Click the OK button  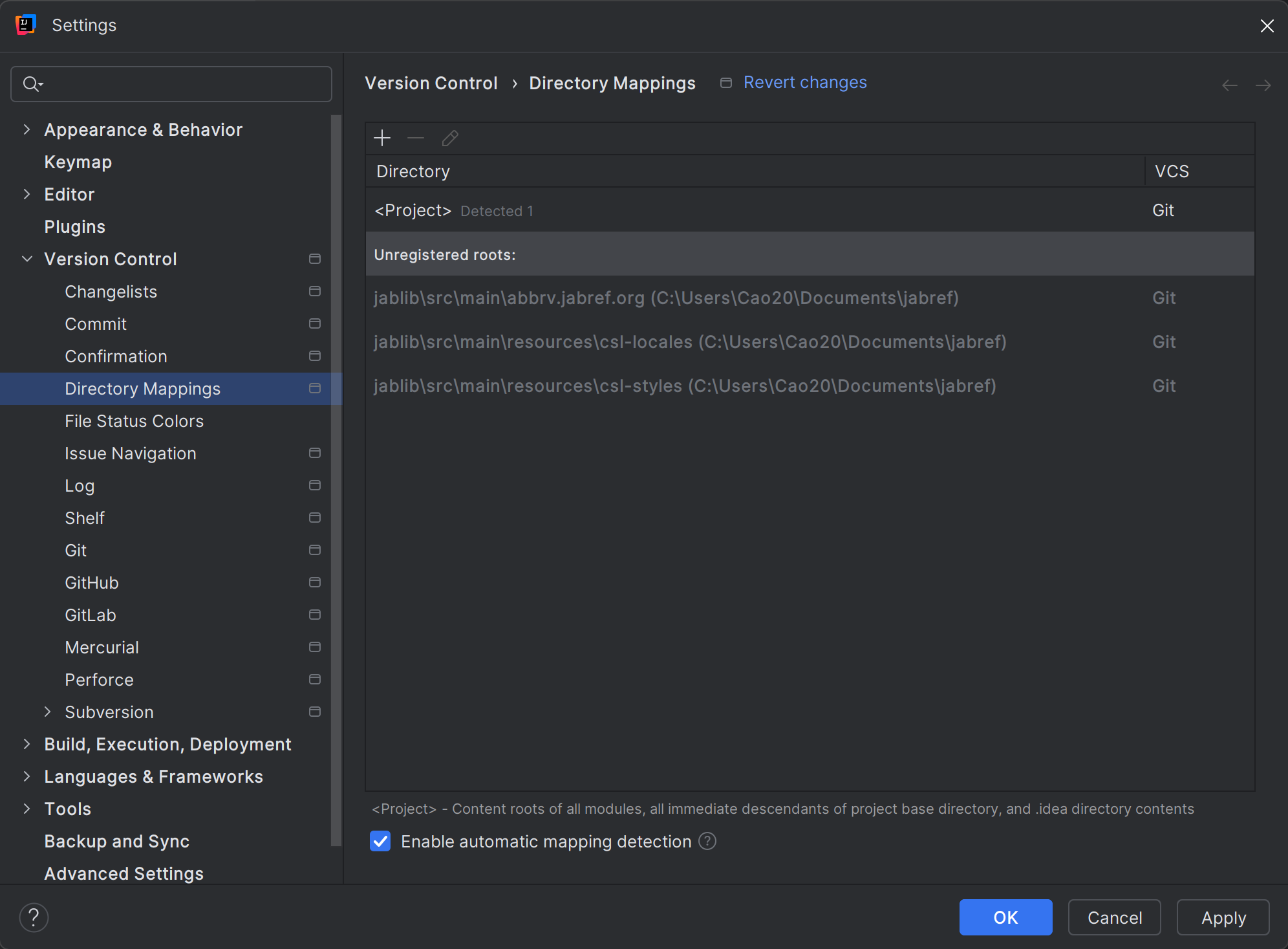click(1005, 917)
